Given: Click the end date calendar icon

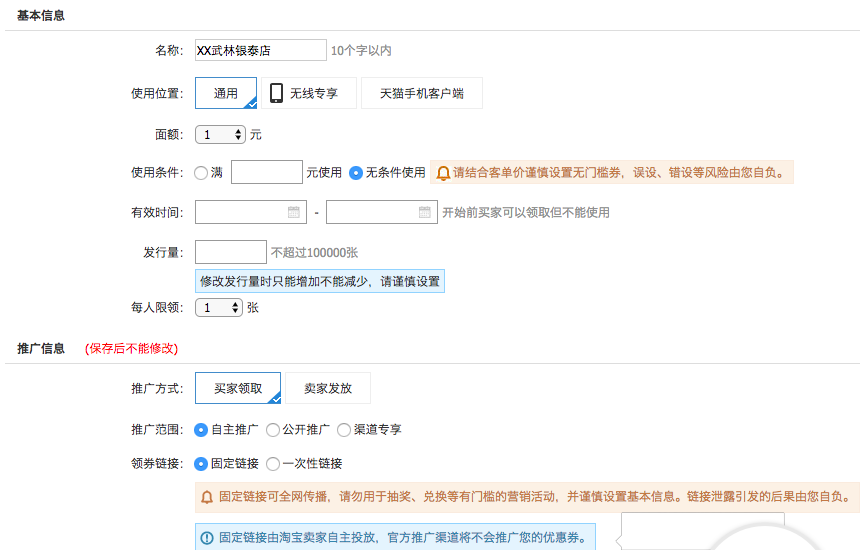Looking at the screenshot, I should (424, 212).
